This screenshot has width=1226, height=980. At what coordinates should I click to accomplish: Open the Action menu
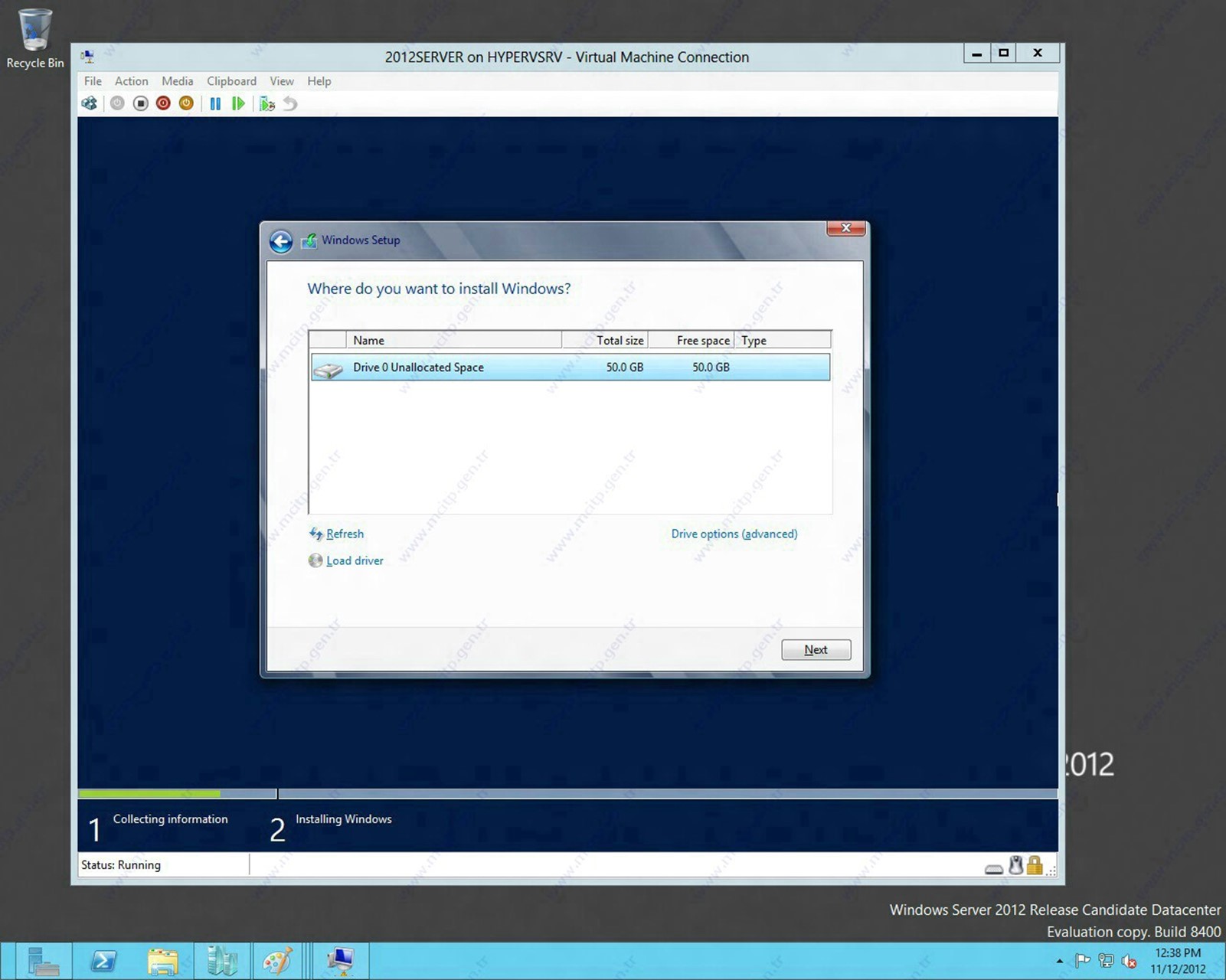click(x=131, y=81)
